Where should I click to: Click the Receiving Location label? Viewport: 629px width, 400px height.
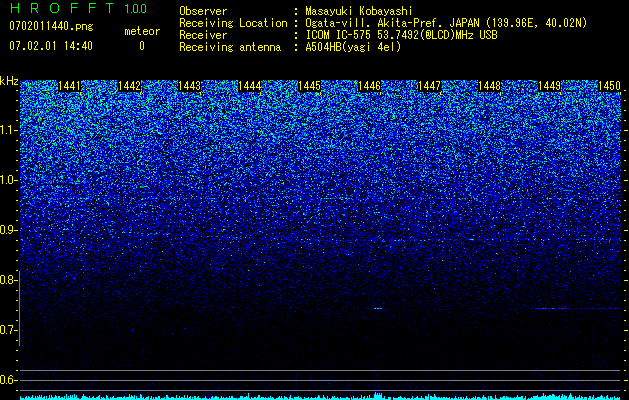click(233, 23)
